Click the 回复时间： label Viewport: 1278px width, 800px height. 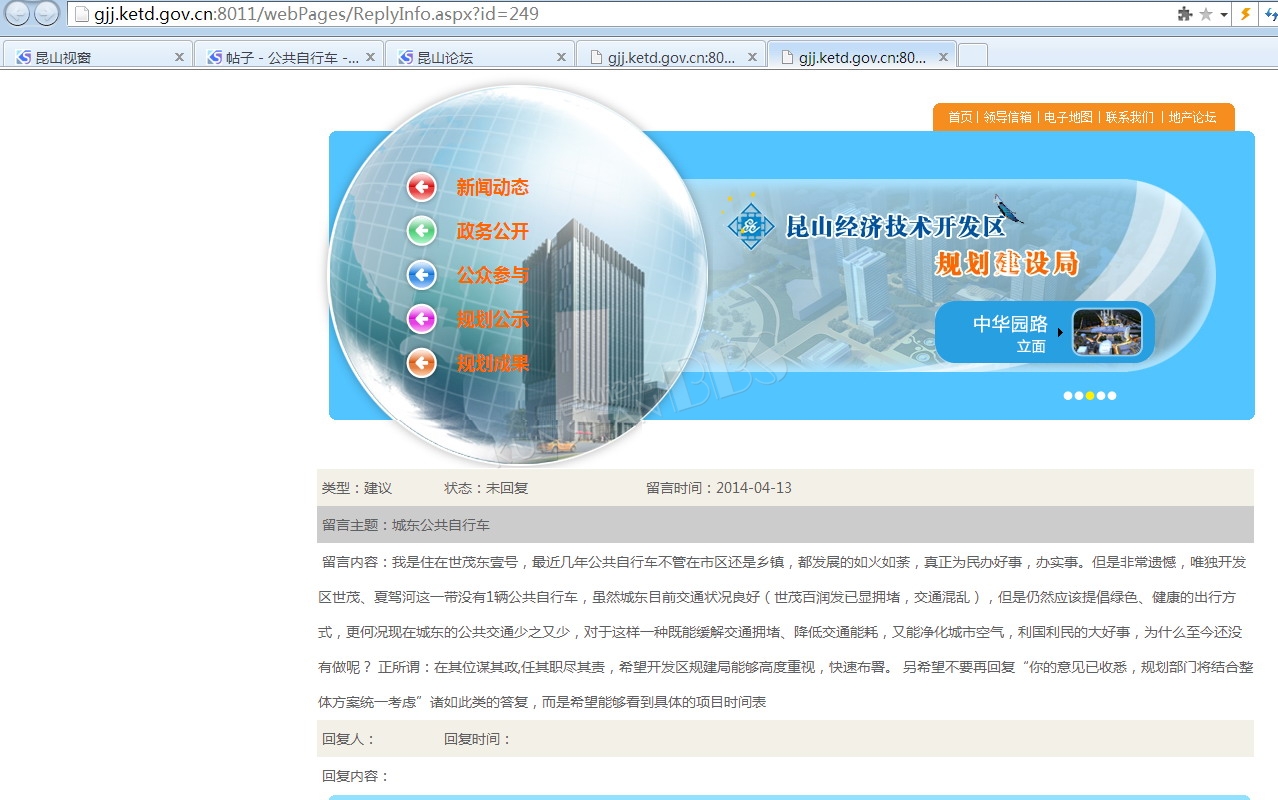478,739
